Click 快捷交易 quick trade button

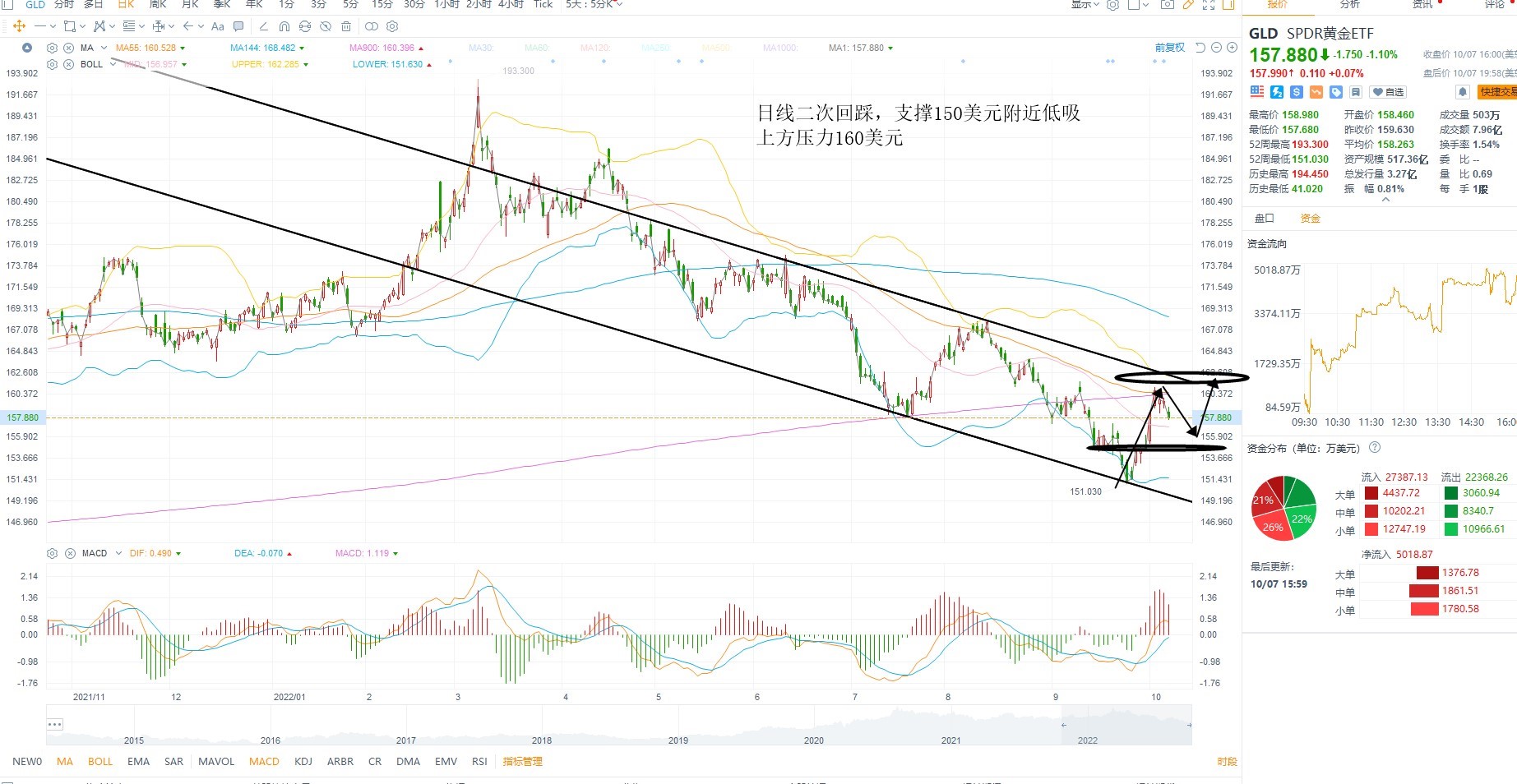(x=1496, y=92)
